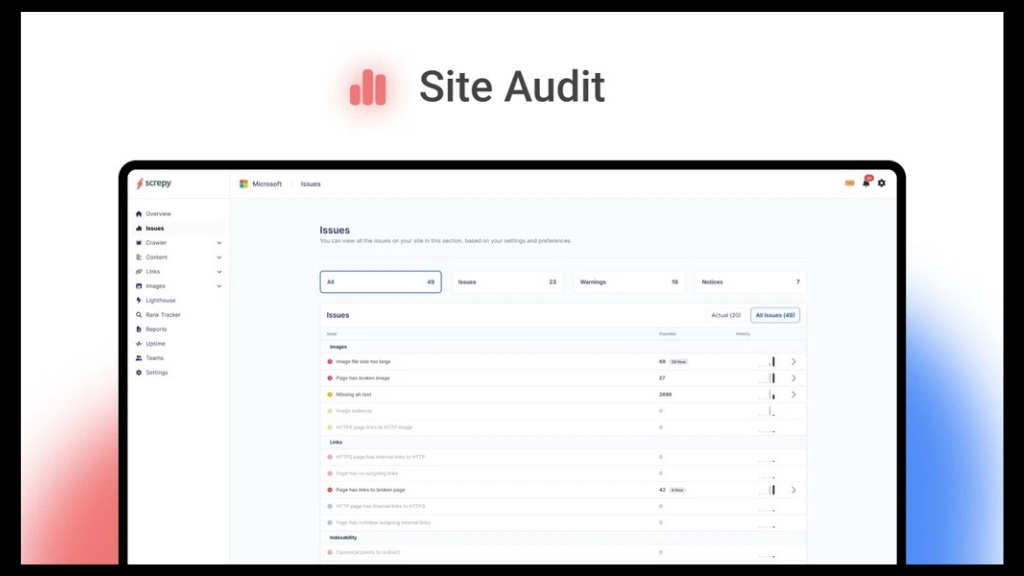Select the Rank Tracker magnifier icon

[x=137, y=314]
